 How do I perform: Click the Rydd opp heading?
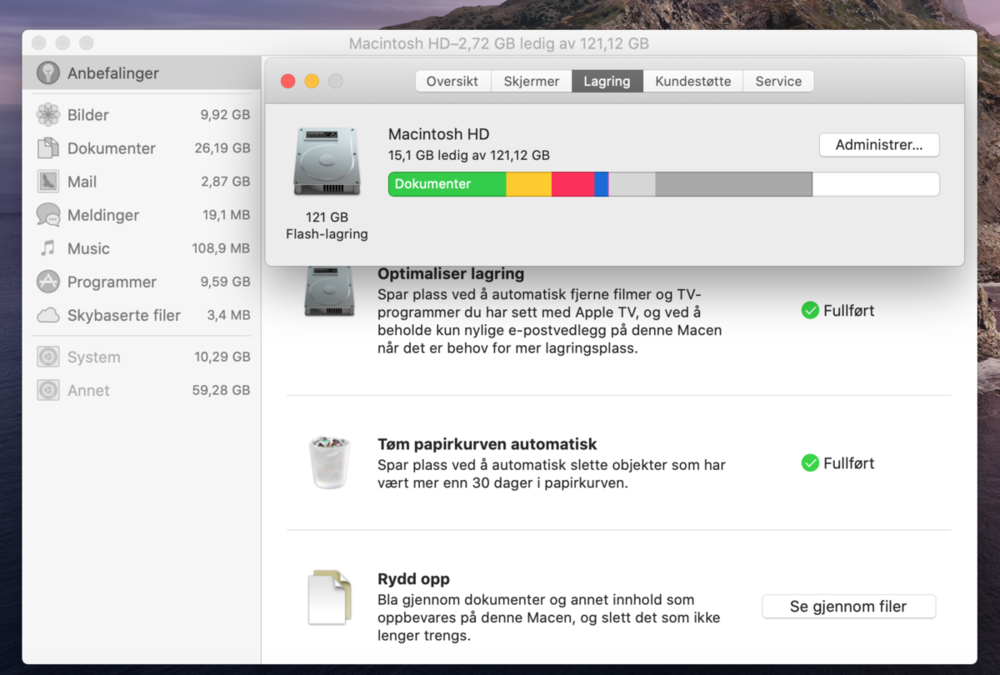pos(414,579)
